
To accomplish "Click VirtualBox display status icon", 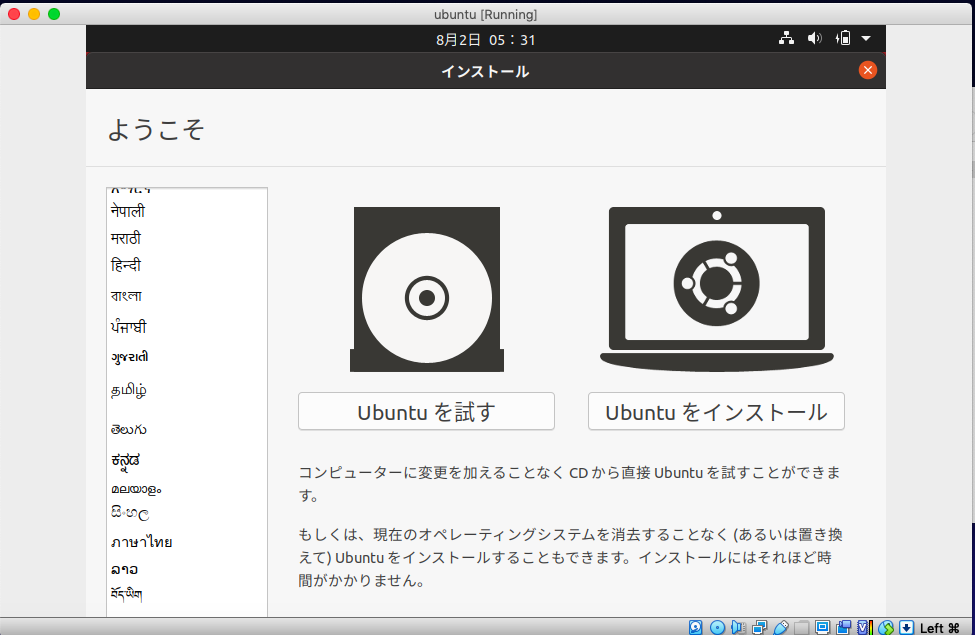I will pos(823,628).
